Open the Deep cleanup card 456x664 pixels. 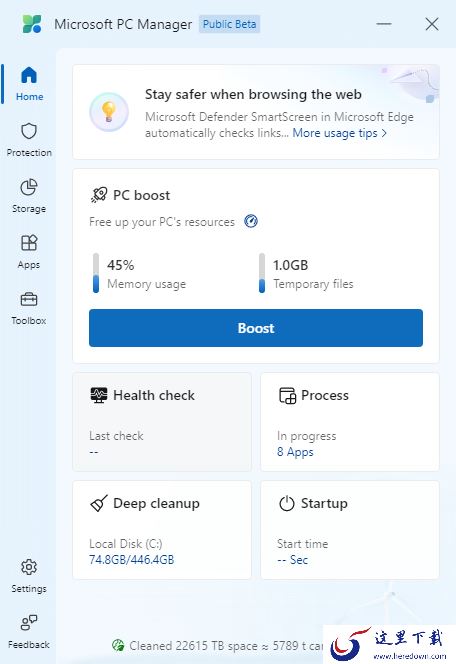(x=162, y=530)
